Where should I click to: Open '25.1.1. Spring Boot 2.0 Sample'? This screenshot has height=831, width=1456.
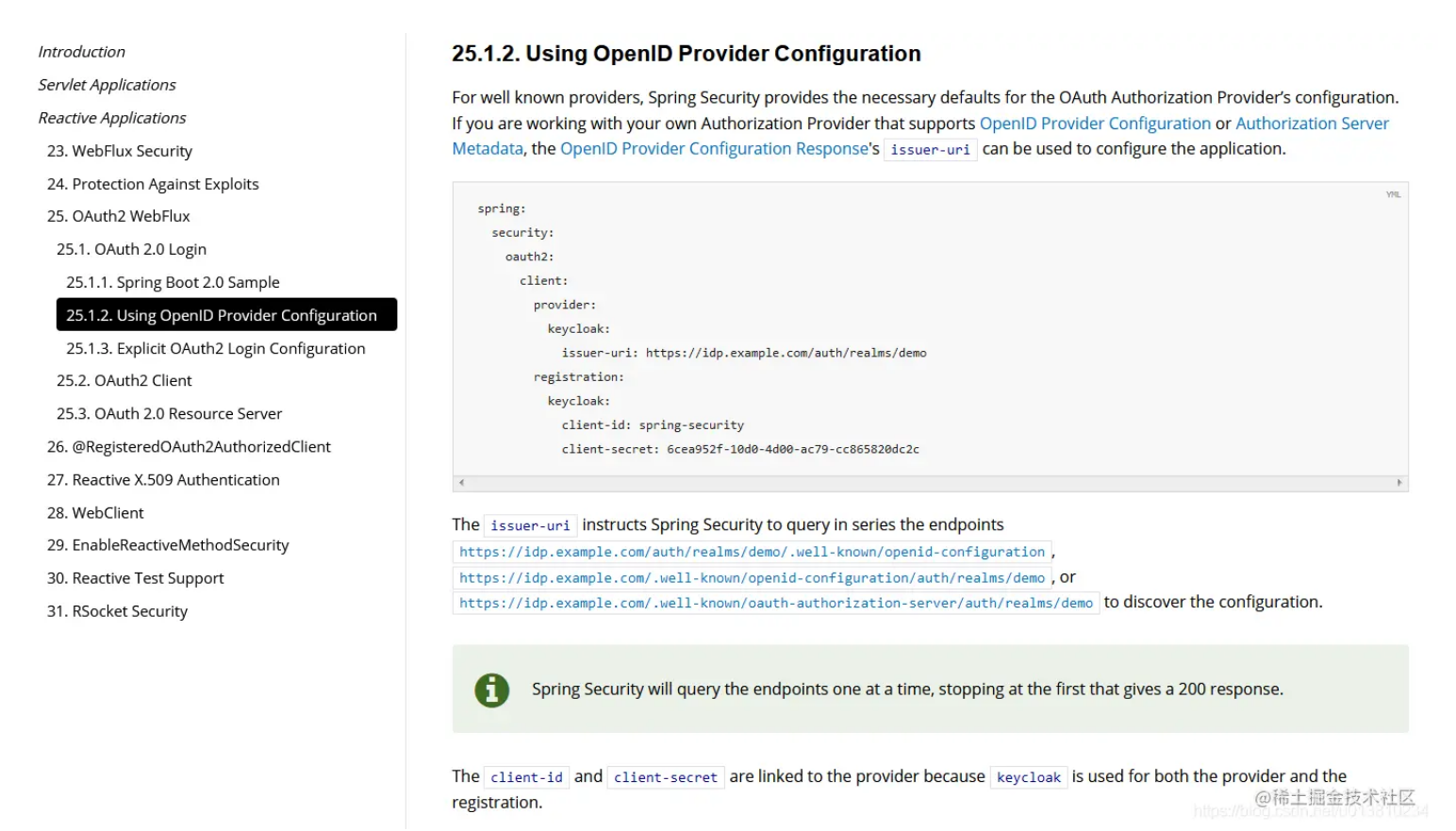tap(173, 281)
